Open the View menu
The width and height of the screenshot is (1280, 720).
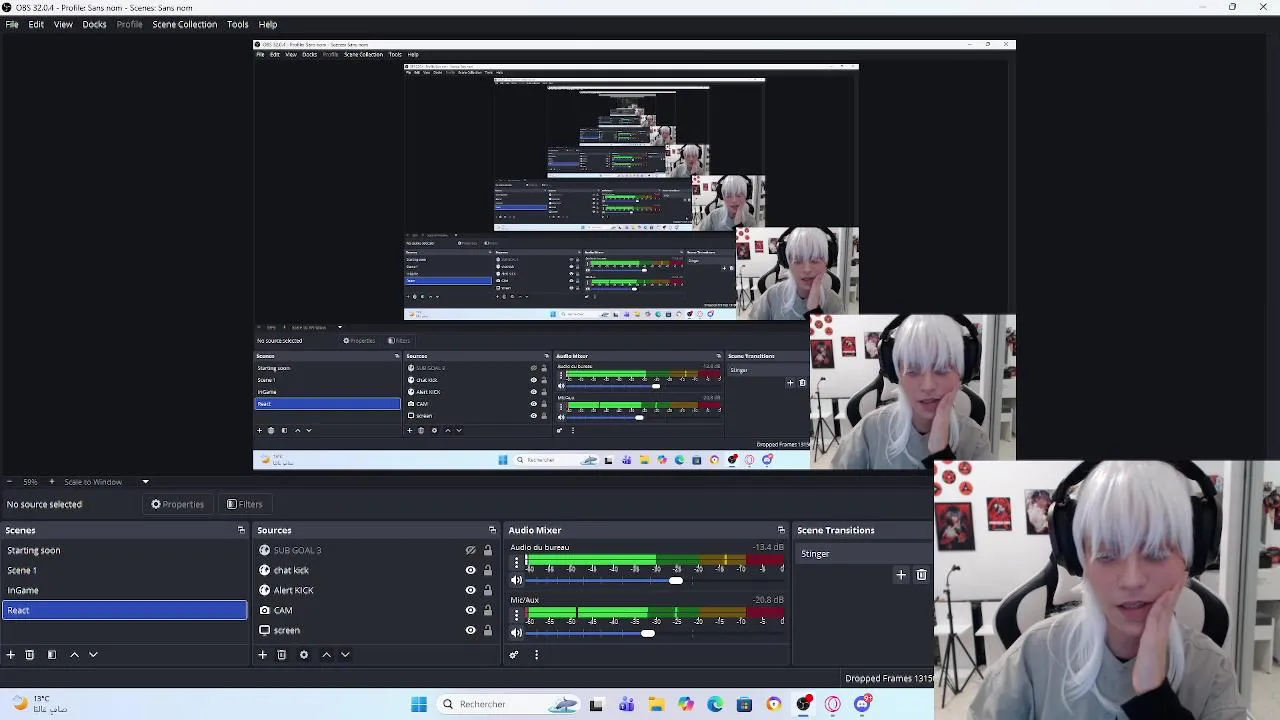coord(63,24)
